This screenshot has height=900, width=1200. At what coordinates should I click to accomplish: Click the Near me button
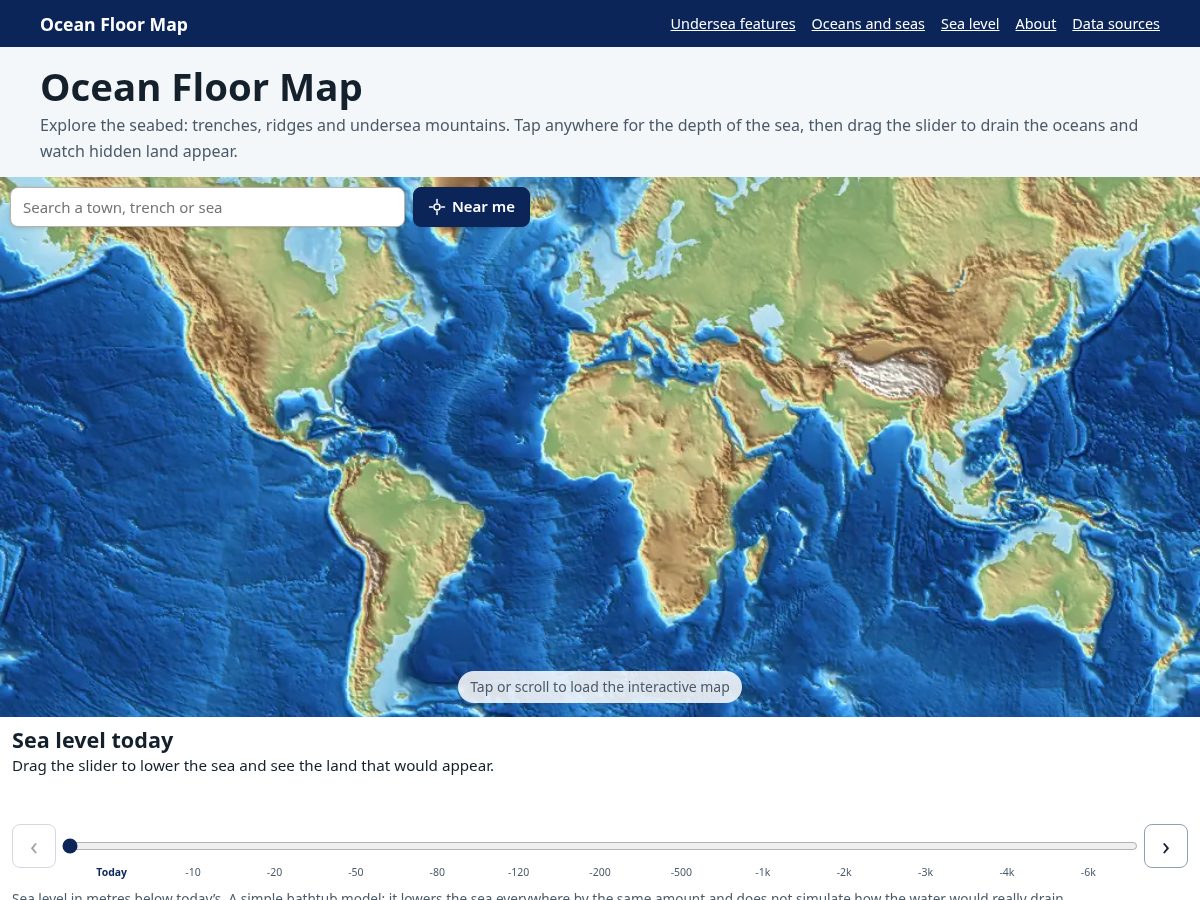471,207
